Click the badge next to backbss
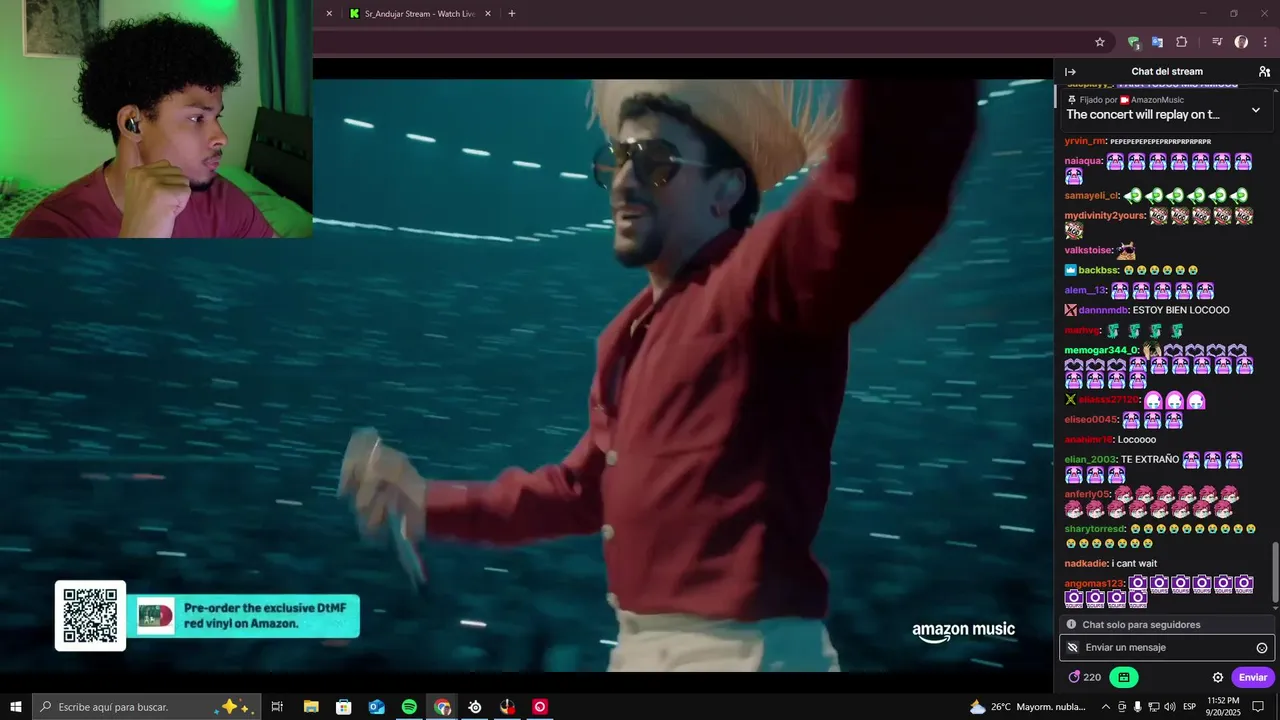1280x720 pixels. click(x=1070, y=270)
